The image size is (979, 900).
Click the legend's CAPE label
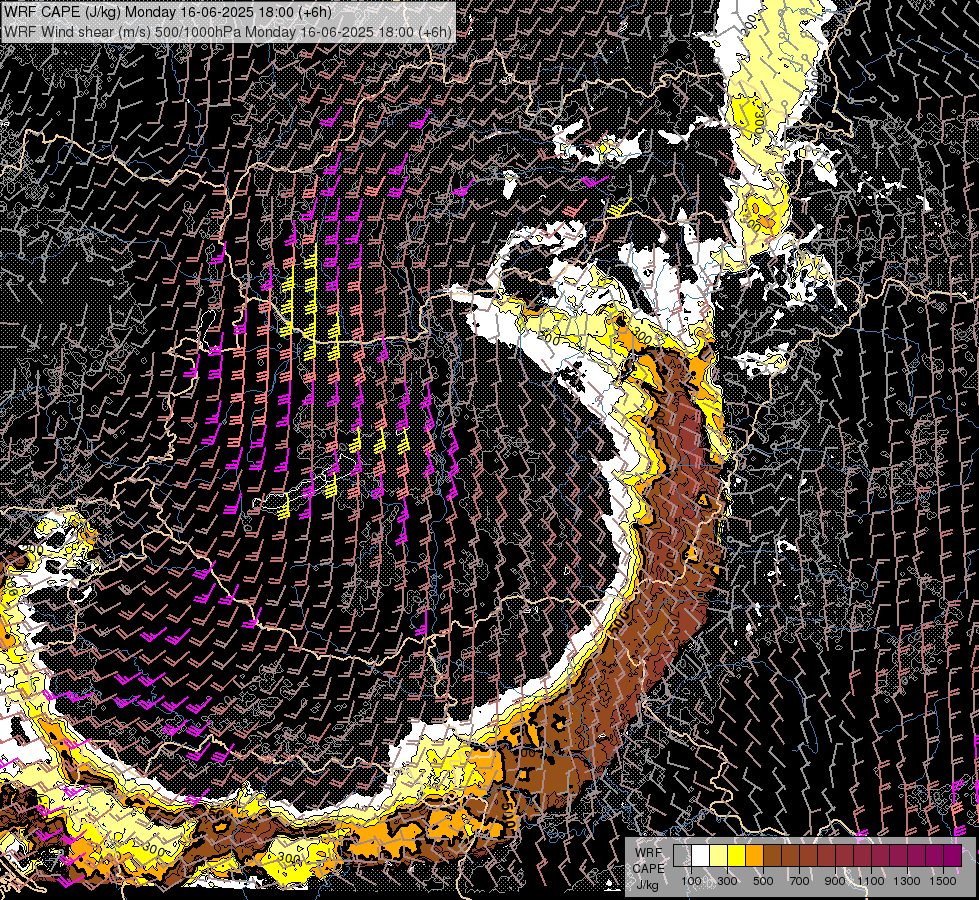click(649, 869)
